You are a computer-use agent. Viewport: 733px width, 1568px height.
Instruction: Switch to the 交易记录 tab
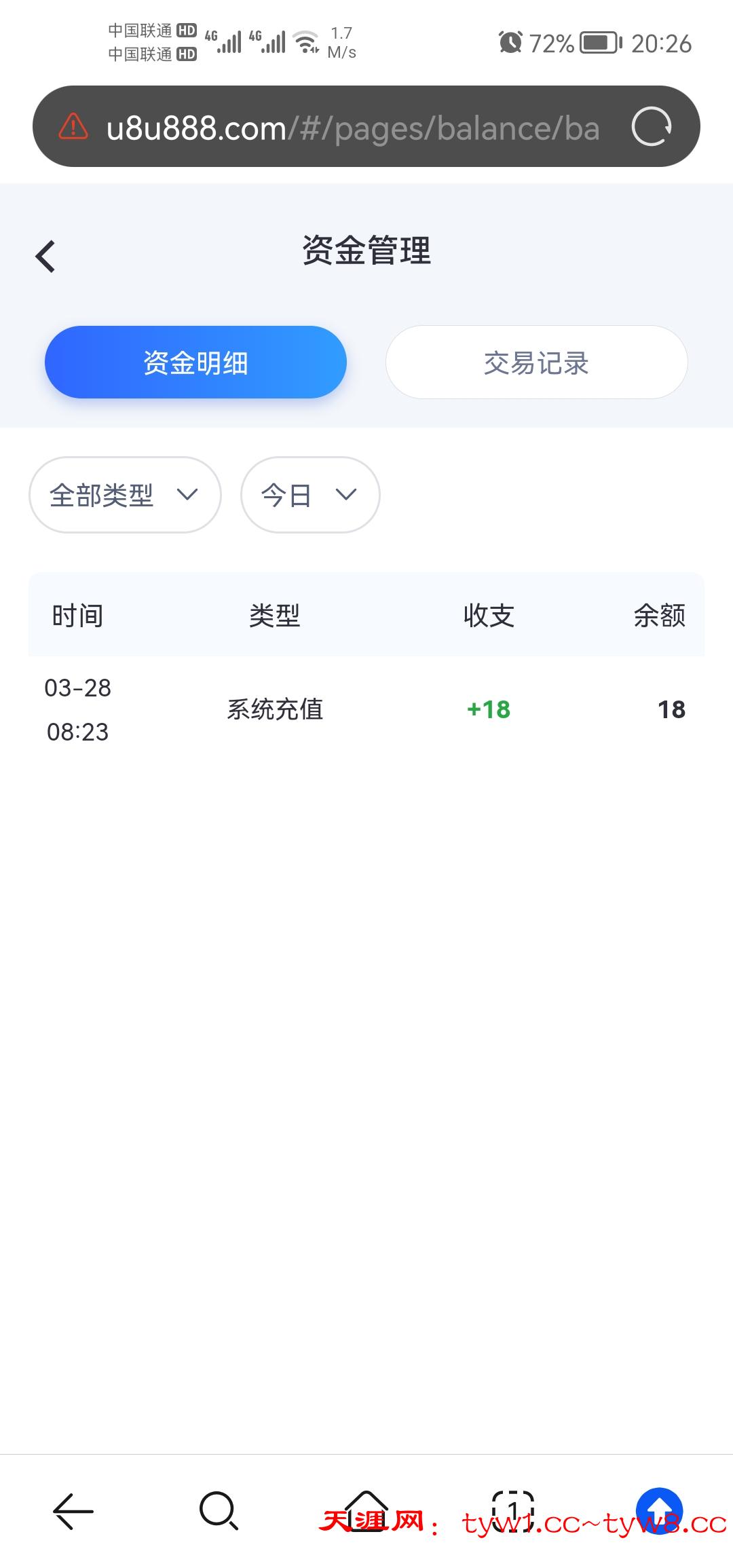click(x=536, y=362)
